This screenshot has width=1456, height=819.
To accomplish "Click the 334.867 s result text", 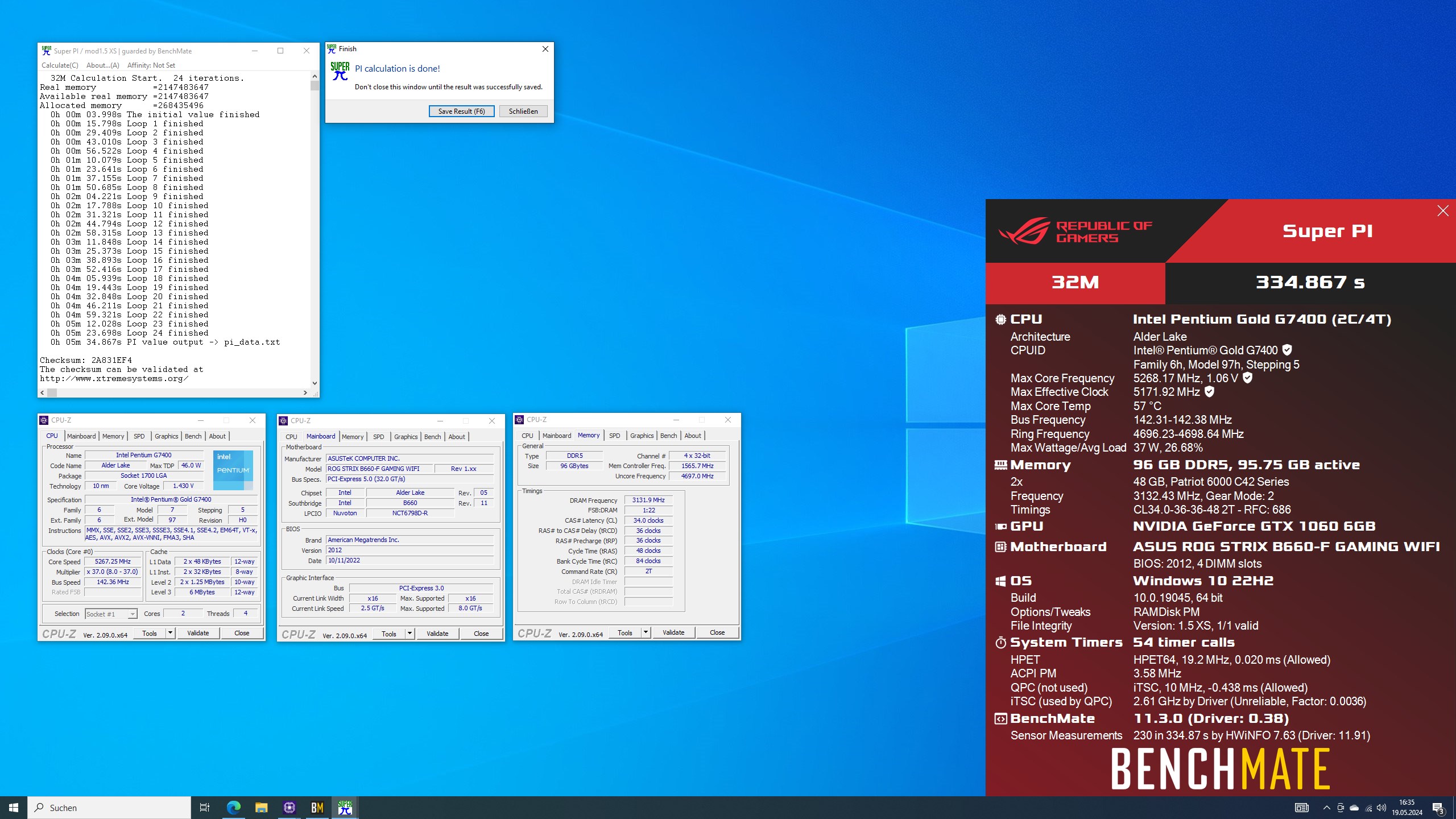I will click(x=1310, y=283).
